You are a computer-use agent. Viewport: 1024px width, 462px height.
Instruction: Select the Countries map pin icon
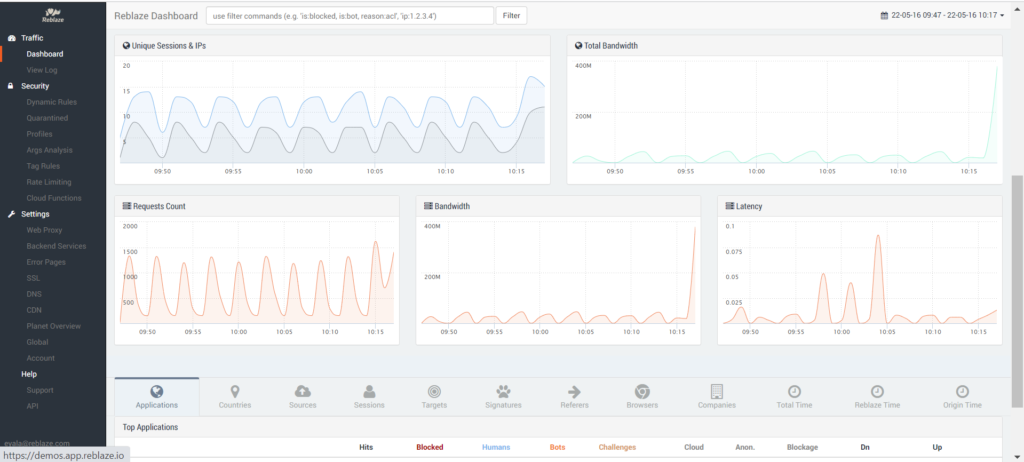235,391
